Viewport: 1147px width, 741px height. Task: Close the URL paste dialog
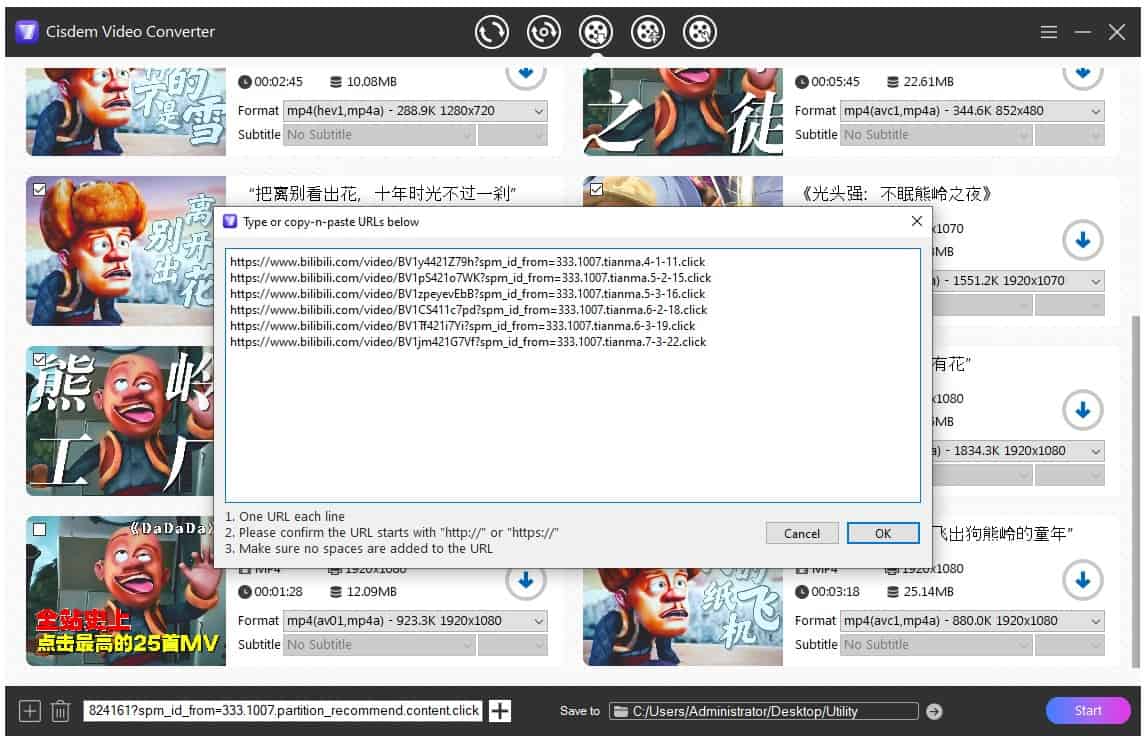917,221
